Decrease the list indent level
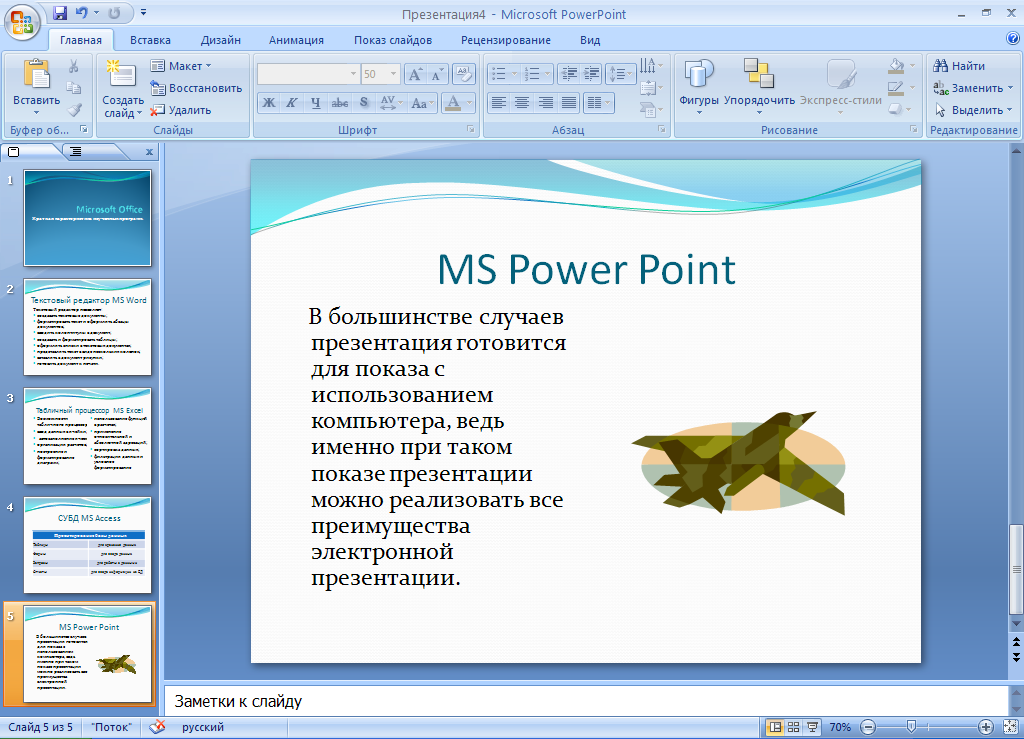The width and height of the screenshot is (1024, 739). click(569, 74)
